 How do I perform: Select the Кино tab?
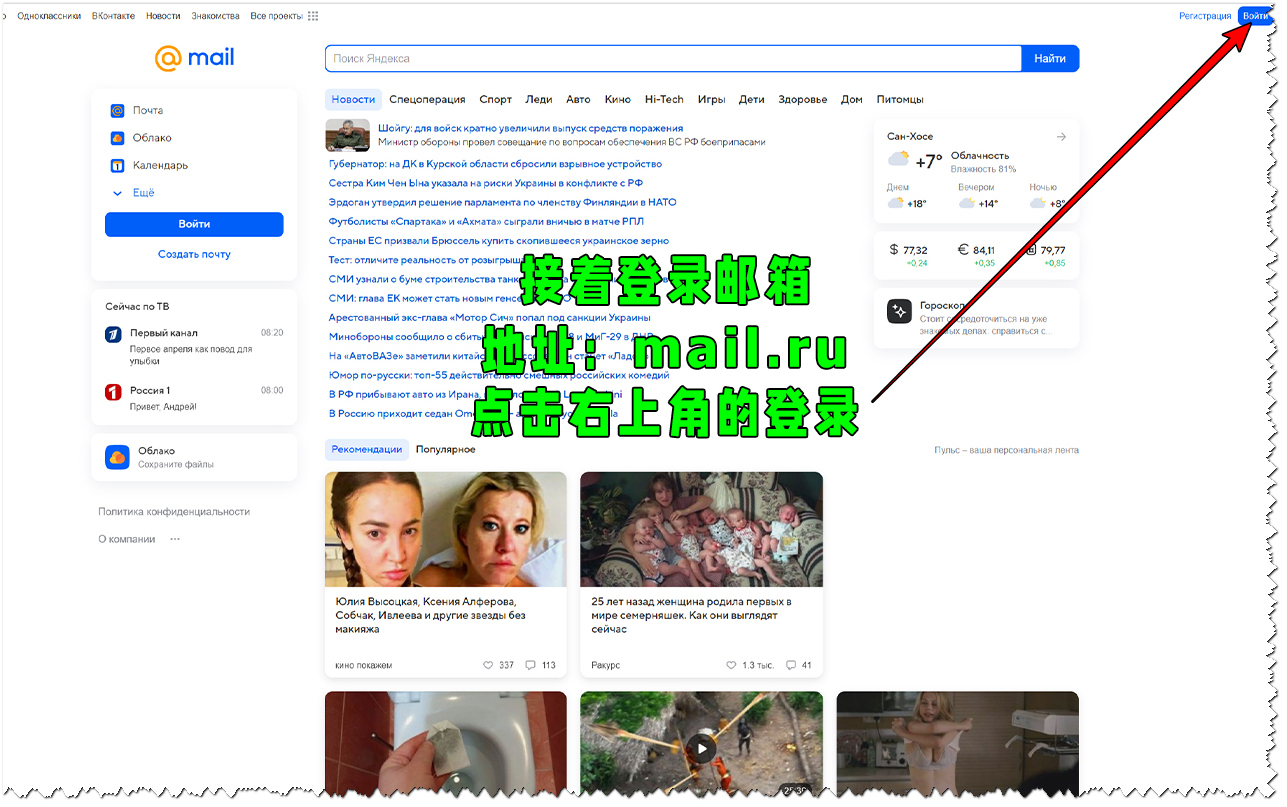[618, 99]
